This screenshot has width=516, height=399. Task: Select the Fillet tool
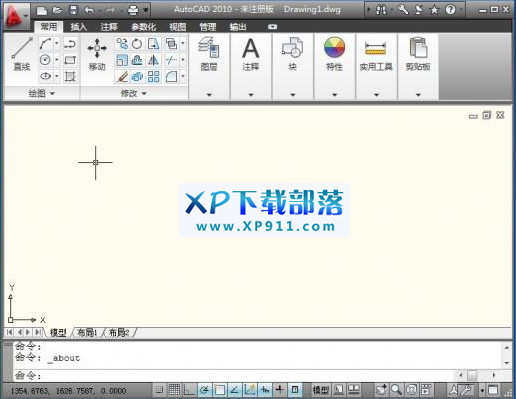171,77
